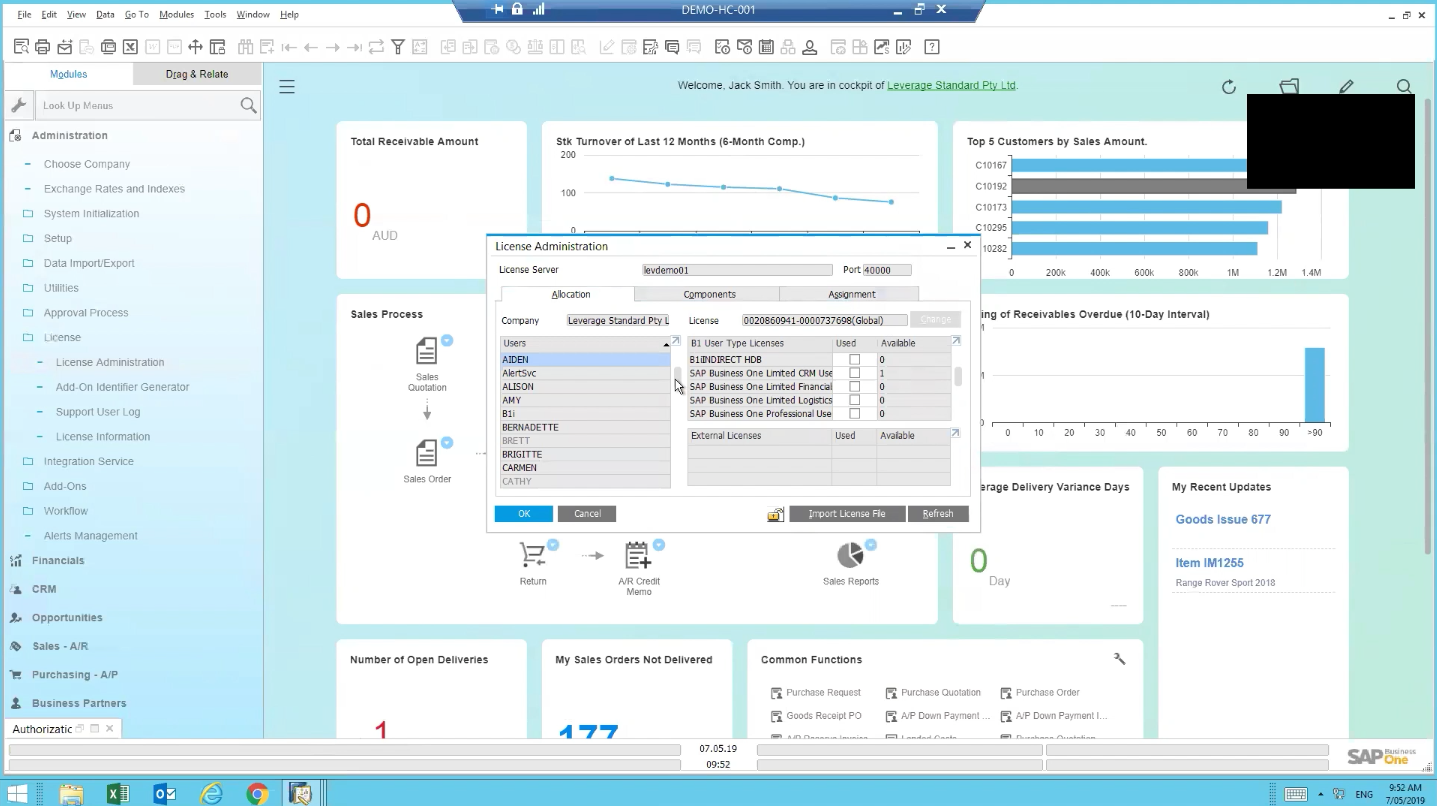Click the Return cart icon
The image size is (1437, 806).
(533, 555)
